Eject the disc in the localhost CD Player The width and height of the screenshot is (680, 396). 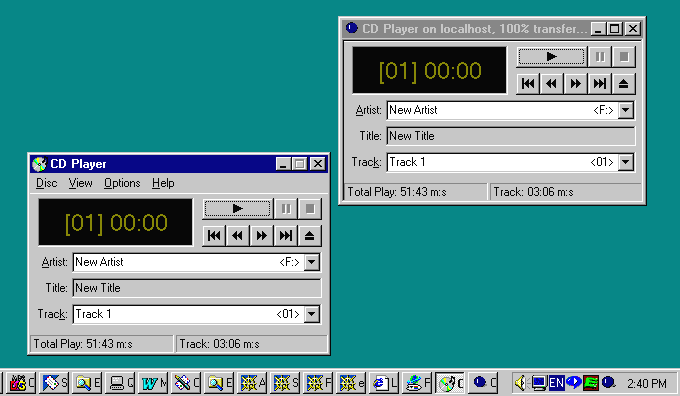pyautogui.click(x=624, y=84)
